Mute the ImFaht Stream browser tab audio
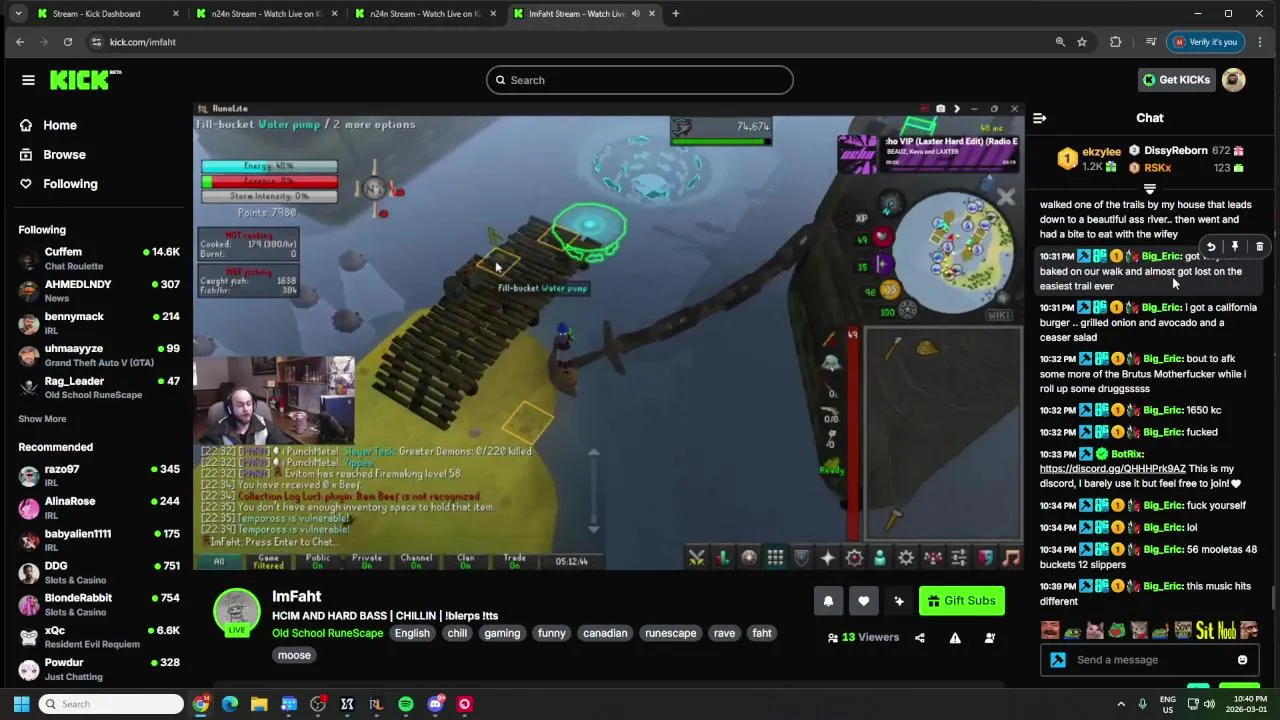Image resolution: width=1280 pixels, height=720 pixels. 635,14
